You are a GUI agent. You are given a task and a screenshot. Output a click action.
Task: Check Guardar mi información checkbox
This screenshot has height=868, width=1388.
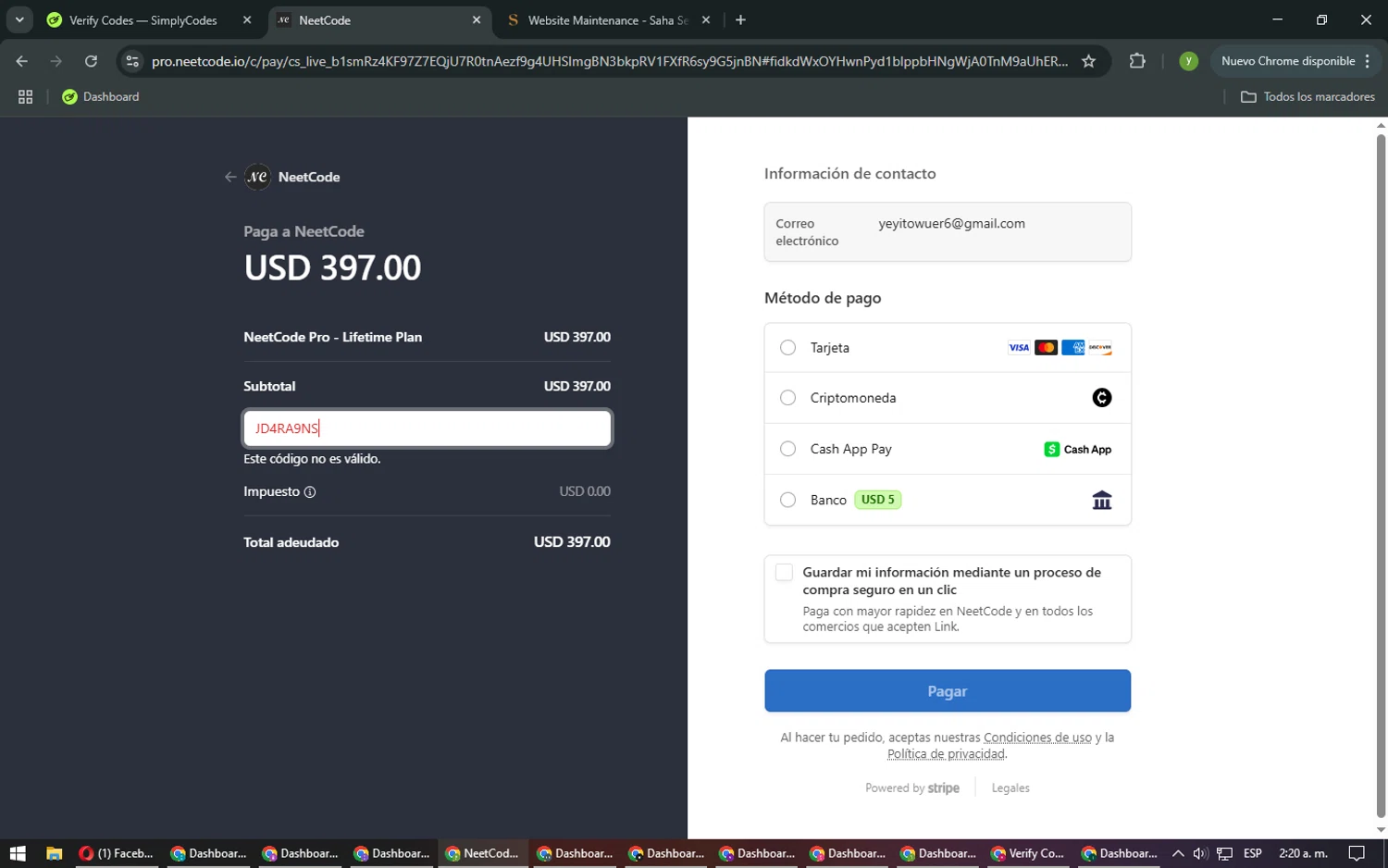point(784,573)
